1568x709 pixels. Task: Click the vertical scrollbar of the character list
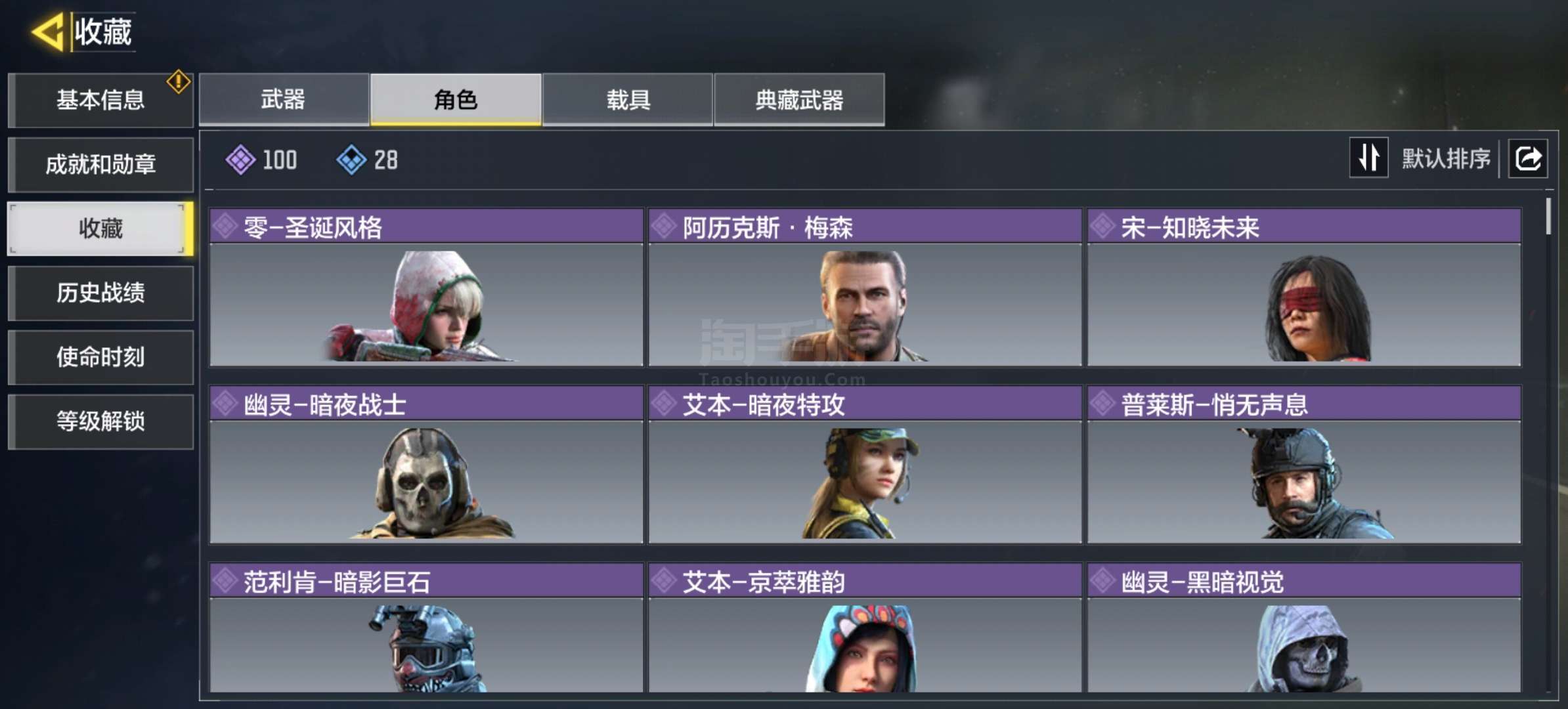[x=1548, y=217]
